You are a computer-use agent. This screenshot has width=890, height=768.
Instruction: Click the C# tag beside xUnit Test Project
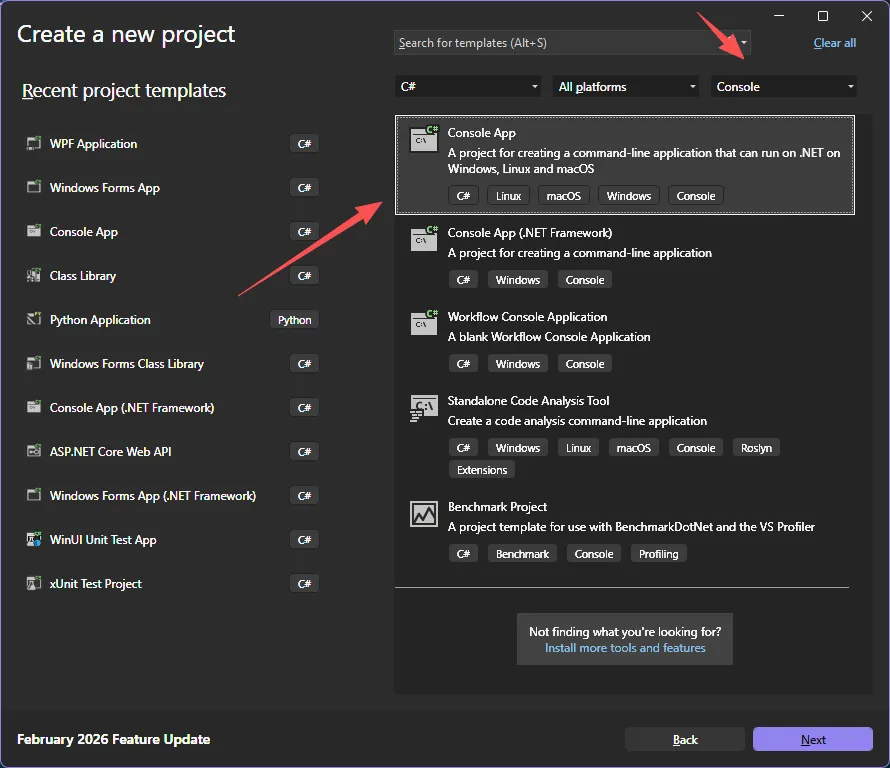[x=304, y=584]
